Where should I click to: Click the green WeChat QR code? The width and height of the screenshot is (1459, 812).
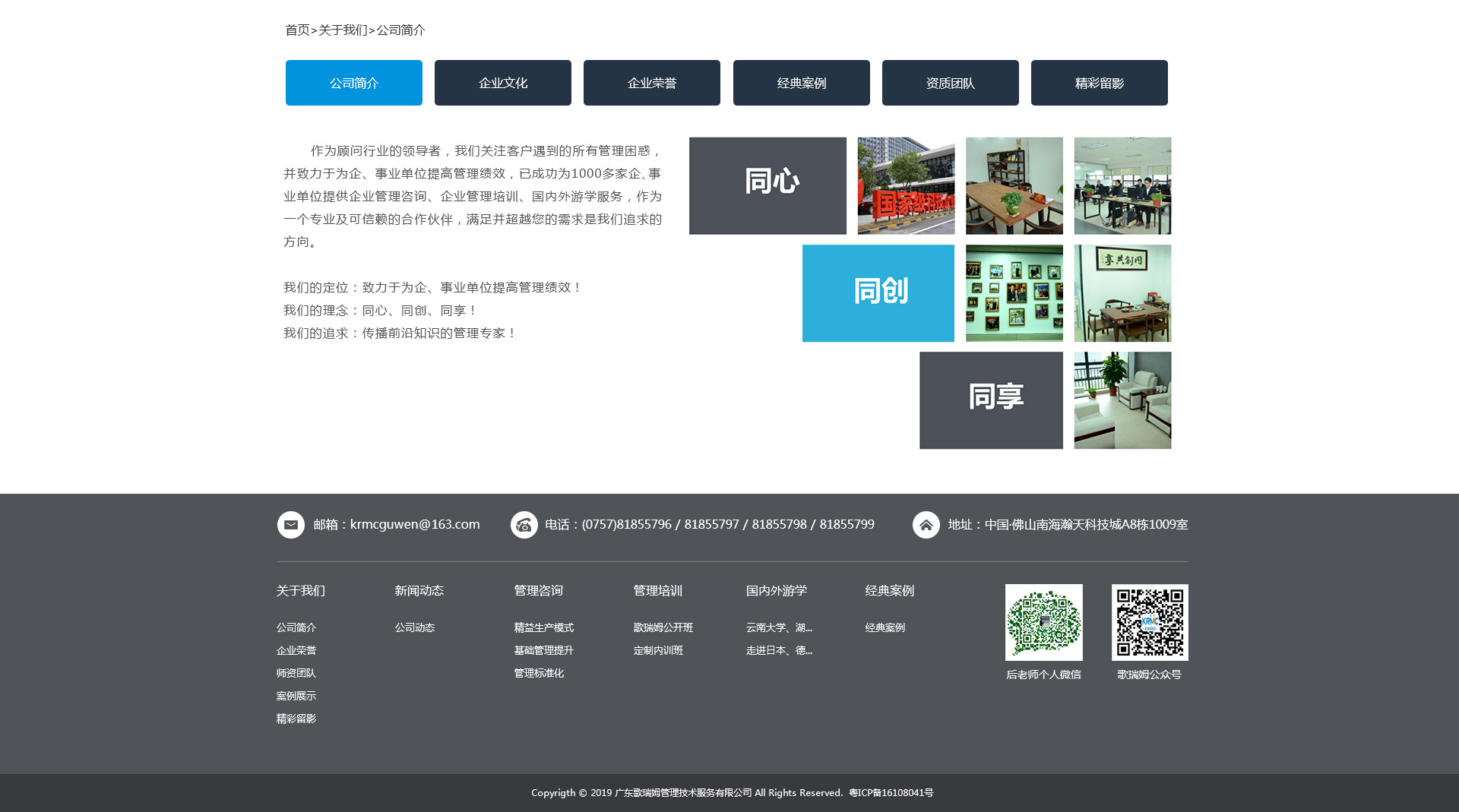pyautogui.click(x=1043, y=622)
